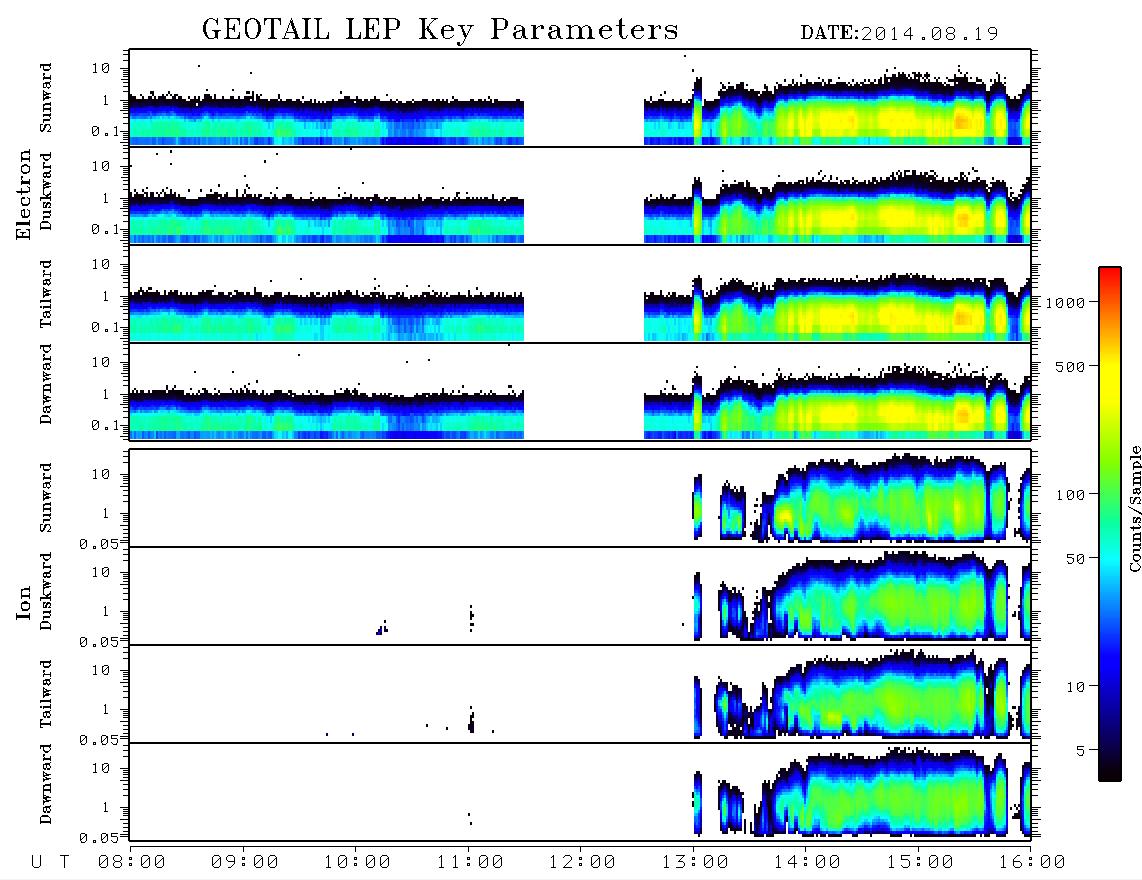Select the Ion Sunward panel label
Screen dimensions: 1142x880
pos(46,497)
